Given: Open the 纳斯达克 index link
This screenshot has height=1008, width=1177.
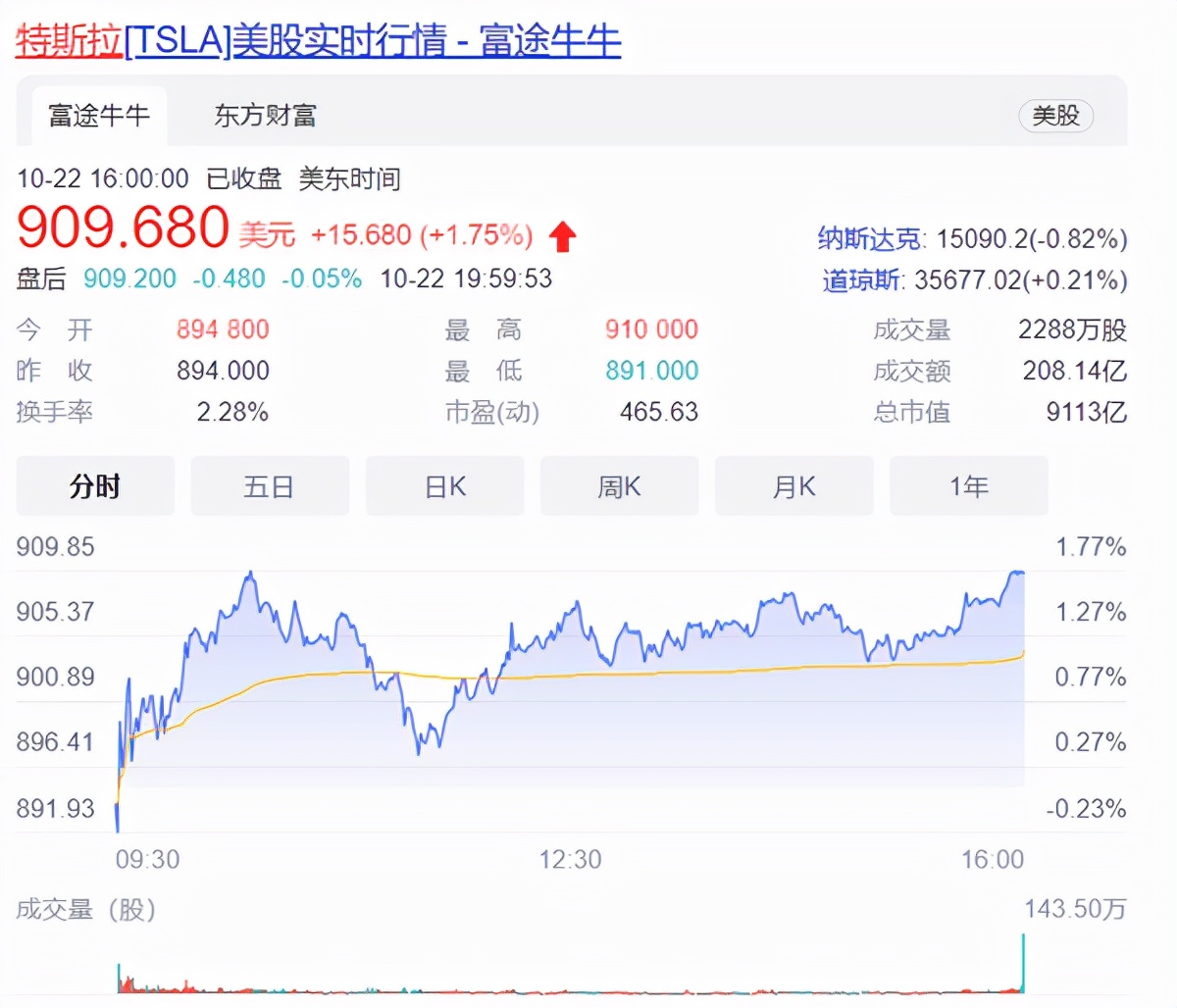Looking at the screenshot, I should coord(869,238).
